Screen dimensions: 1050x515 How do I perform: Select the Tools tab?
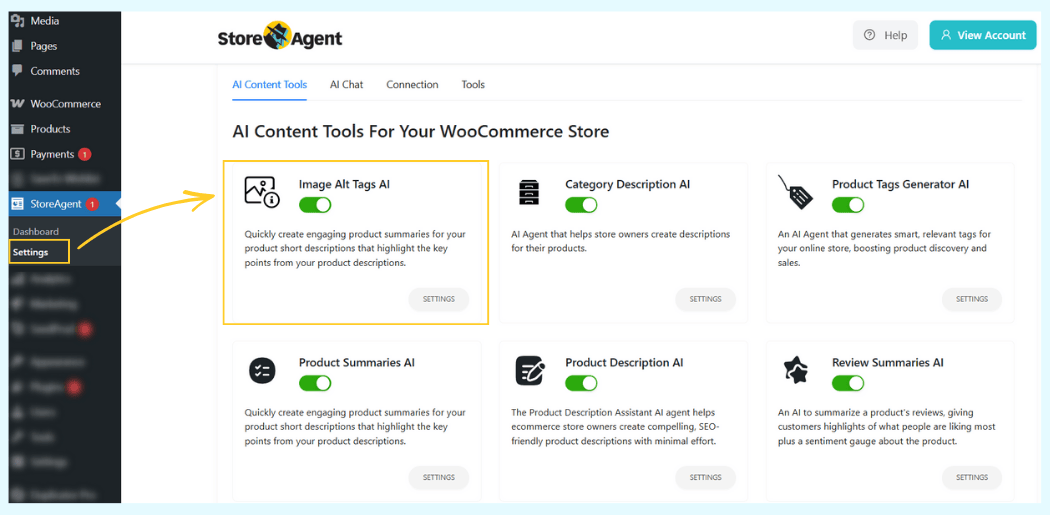(x=473, y=85)
